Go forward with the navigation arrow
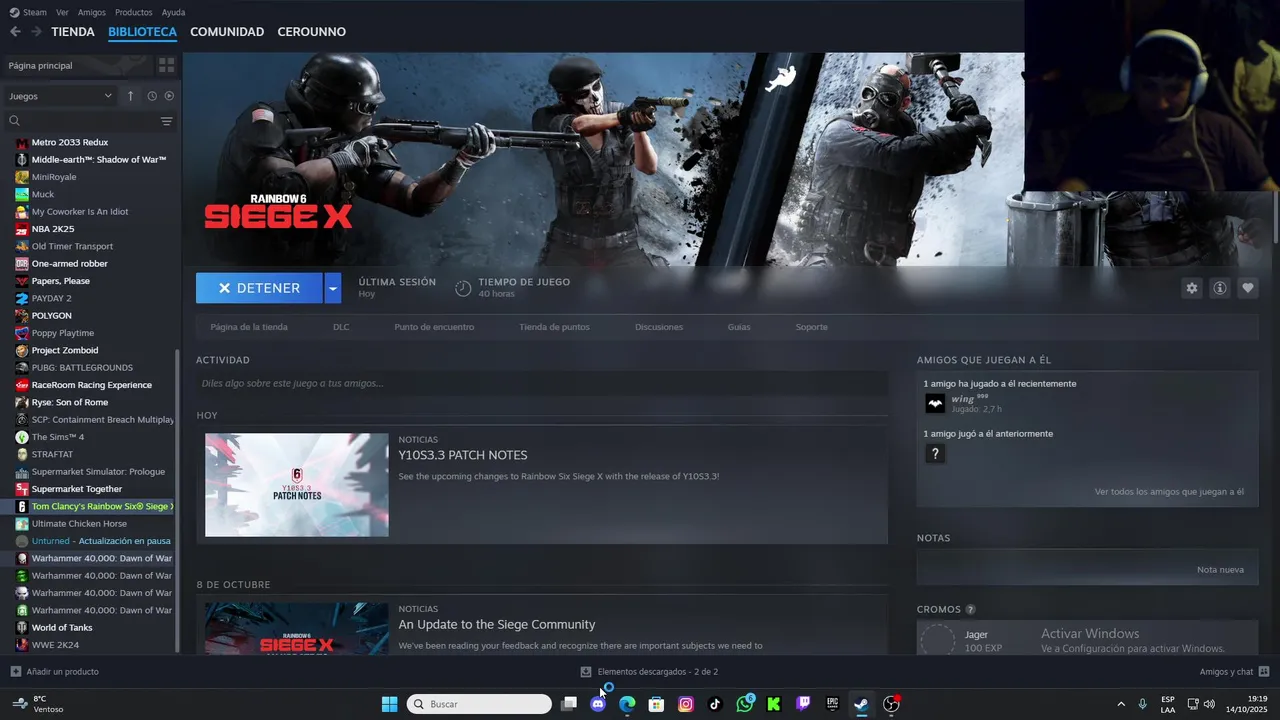 tap(36, 32)
